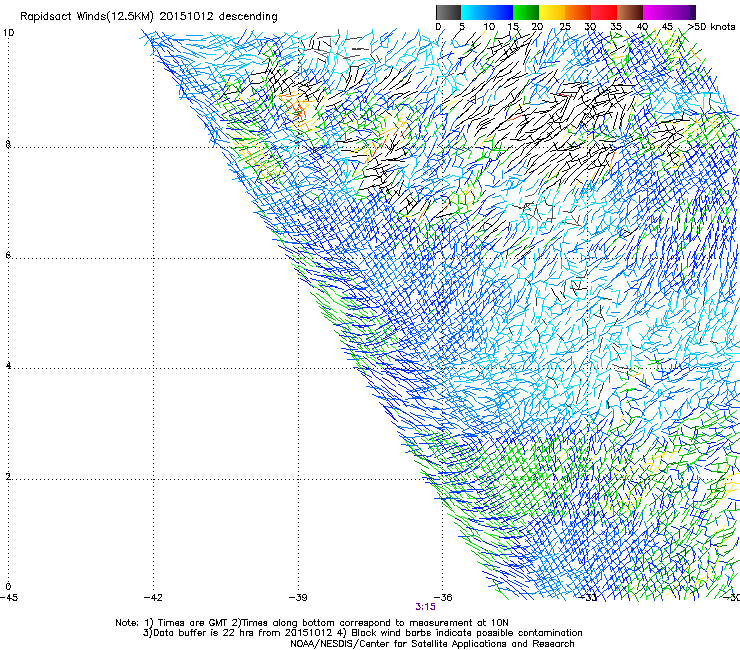This screenshot has height=650, width=740.
Task: Click the latitude axis label '10'
Action: coord(8,33)
